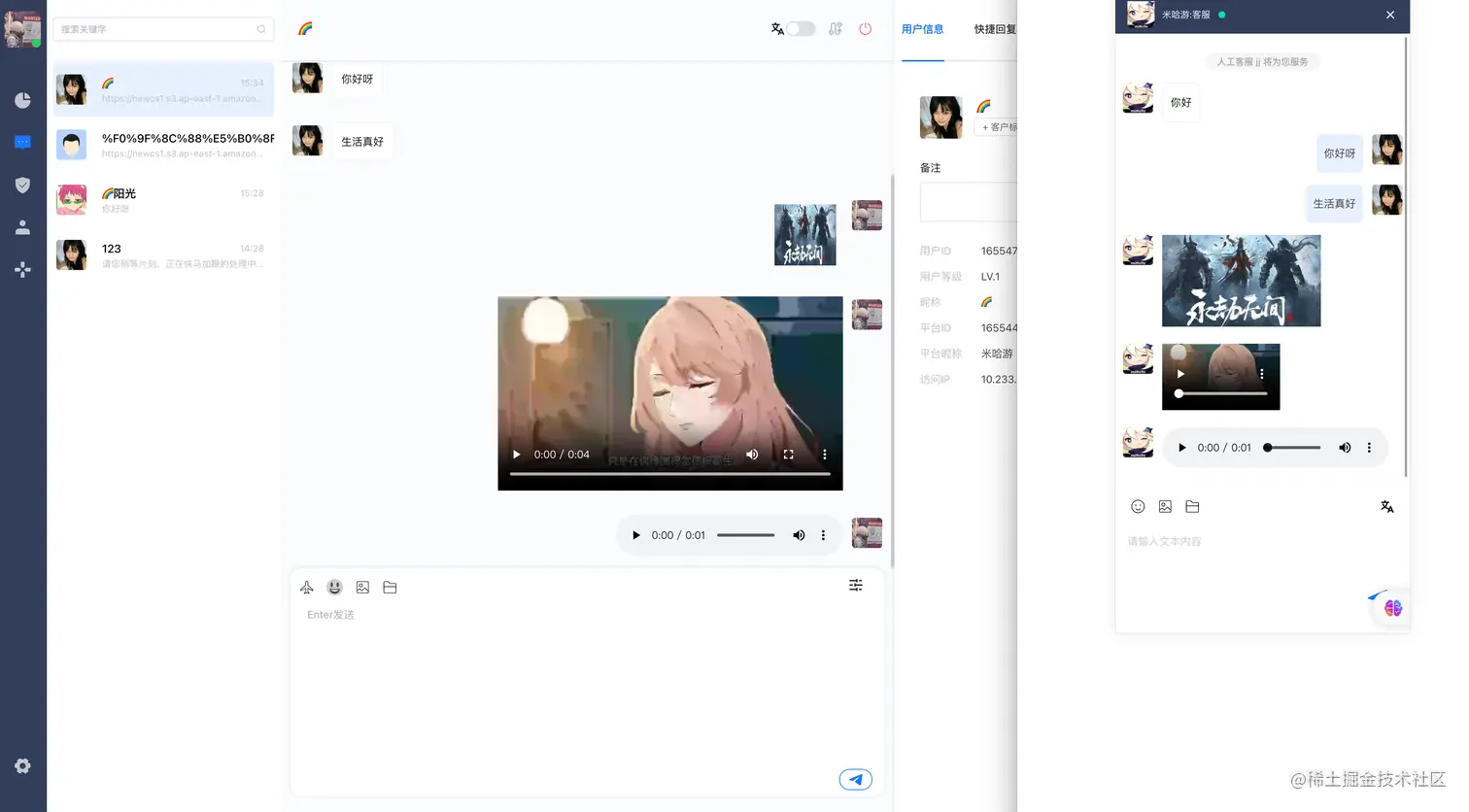The width and height of the screenshot is (1469, 812).
Task: Mute the video in the agent chat
Action: point(752,455)
